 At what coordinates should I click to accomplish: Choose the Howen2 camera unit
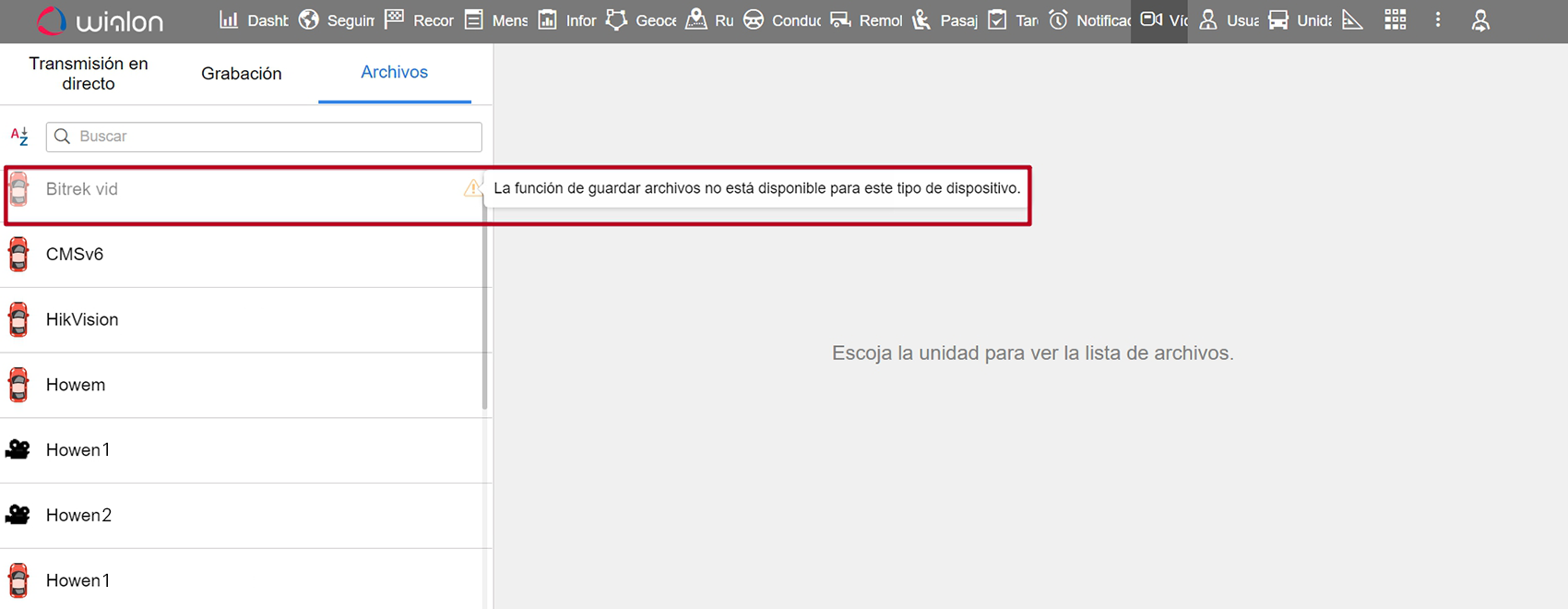[x=78, y=515]
